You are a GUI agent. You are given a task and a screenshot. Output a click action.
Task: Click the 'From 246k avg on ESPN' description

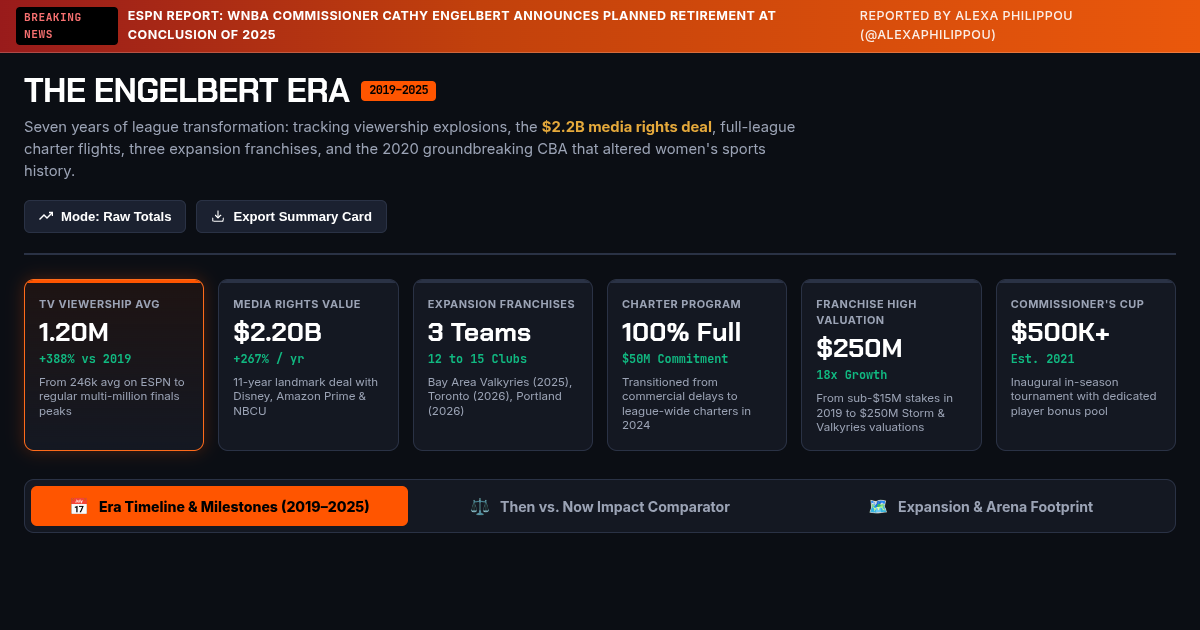pos(113,396)
